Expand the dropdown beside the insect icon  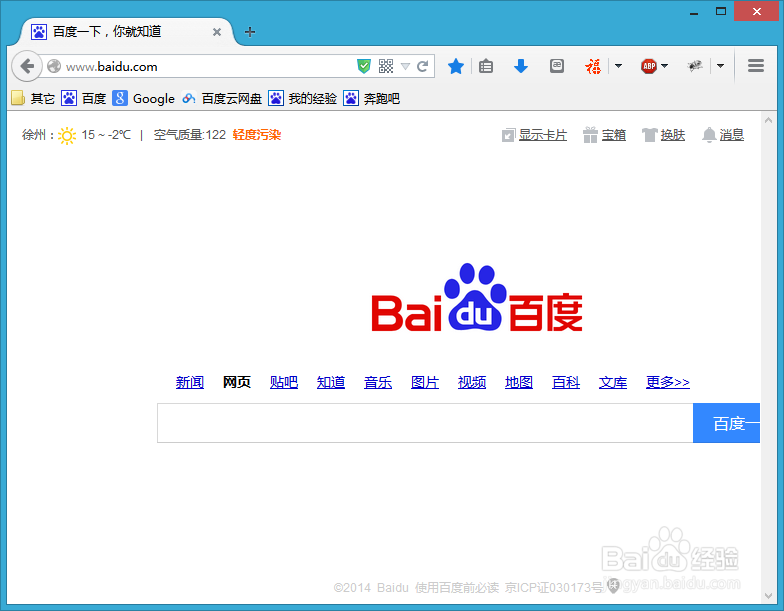(x=720, y=66)
